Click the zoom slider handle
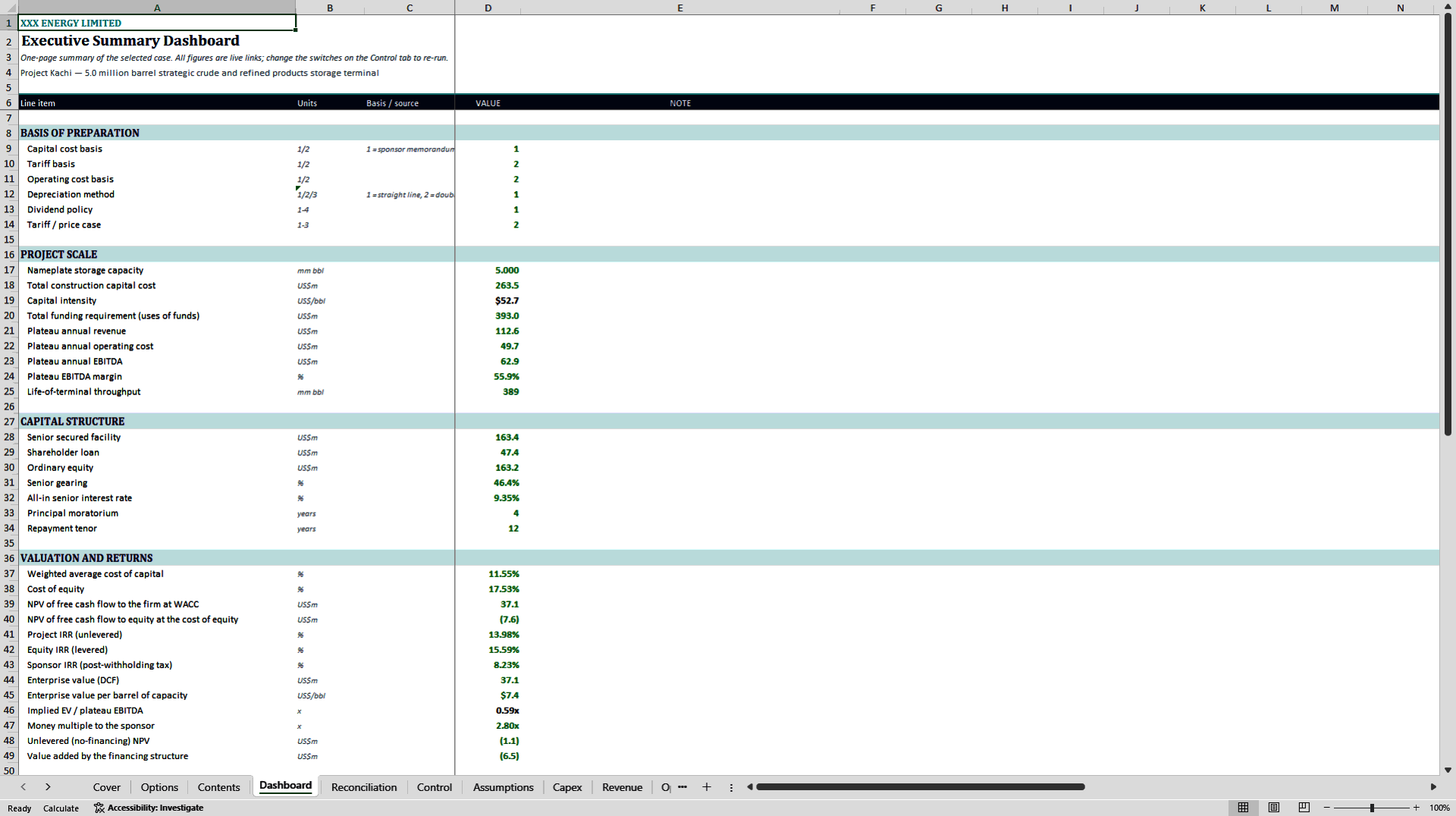The width and height of the screenshot is (1456, 816). [x=1372, y=808]
